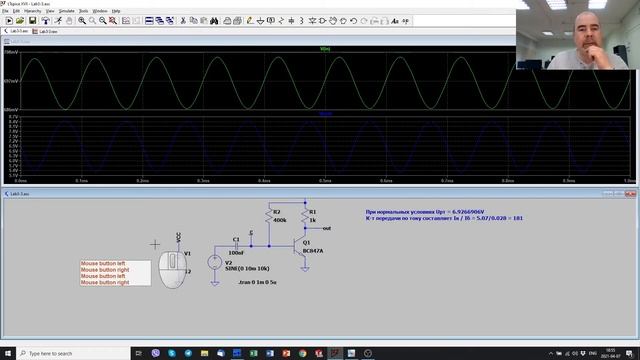Open Excel from the taskbar
The image size is (640, 360).
[x=253, y=353]
